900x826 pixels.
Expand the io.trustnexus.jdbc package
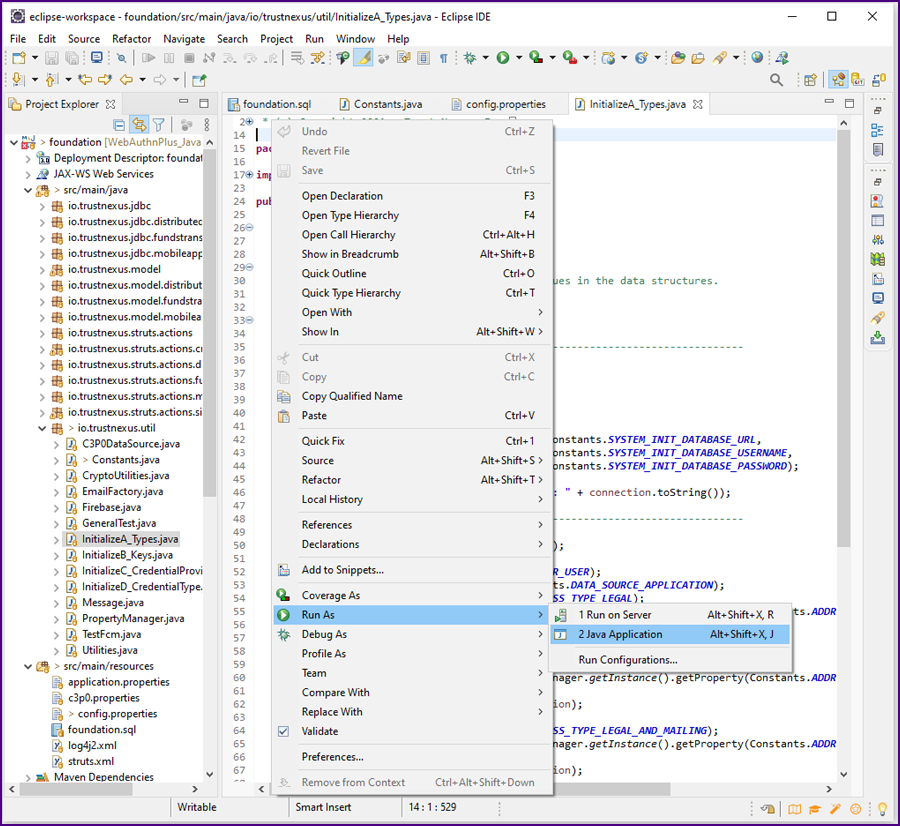pos(41,206)
